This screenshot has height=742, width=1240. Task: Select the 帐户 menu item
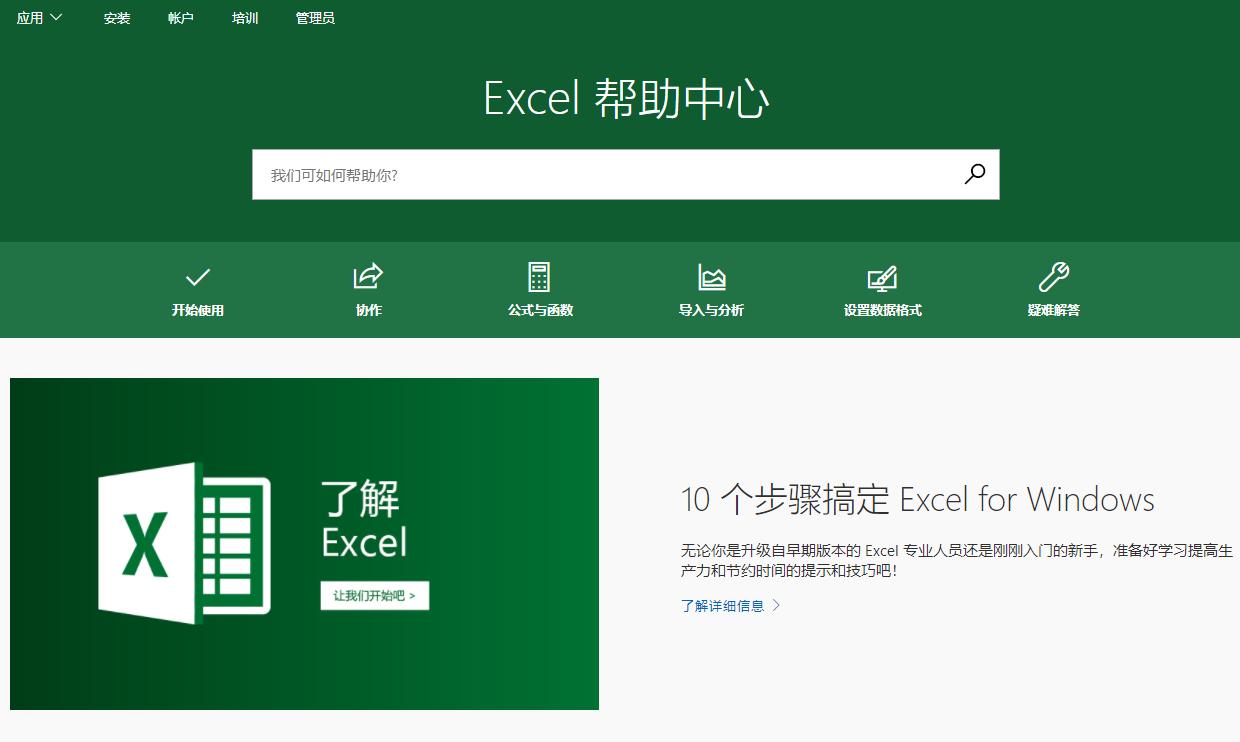point(180,17)
